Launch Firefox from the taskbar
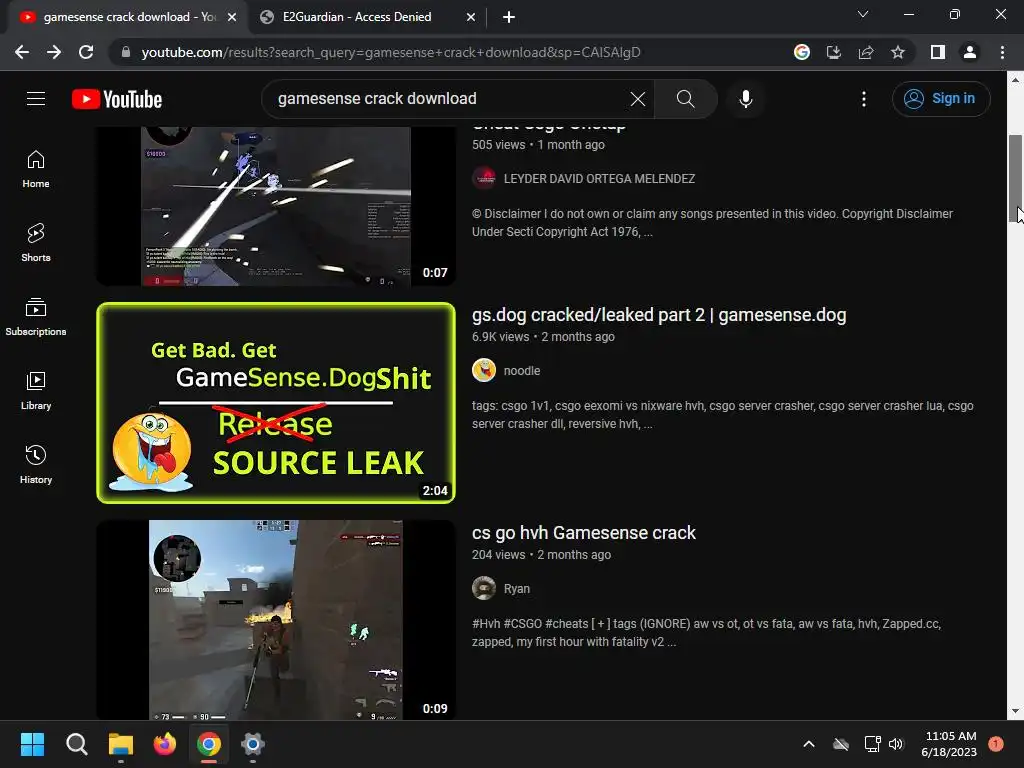This screenshot has width=1024, height=768. [x=165, y=744]
